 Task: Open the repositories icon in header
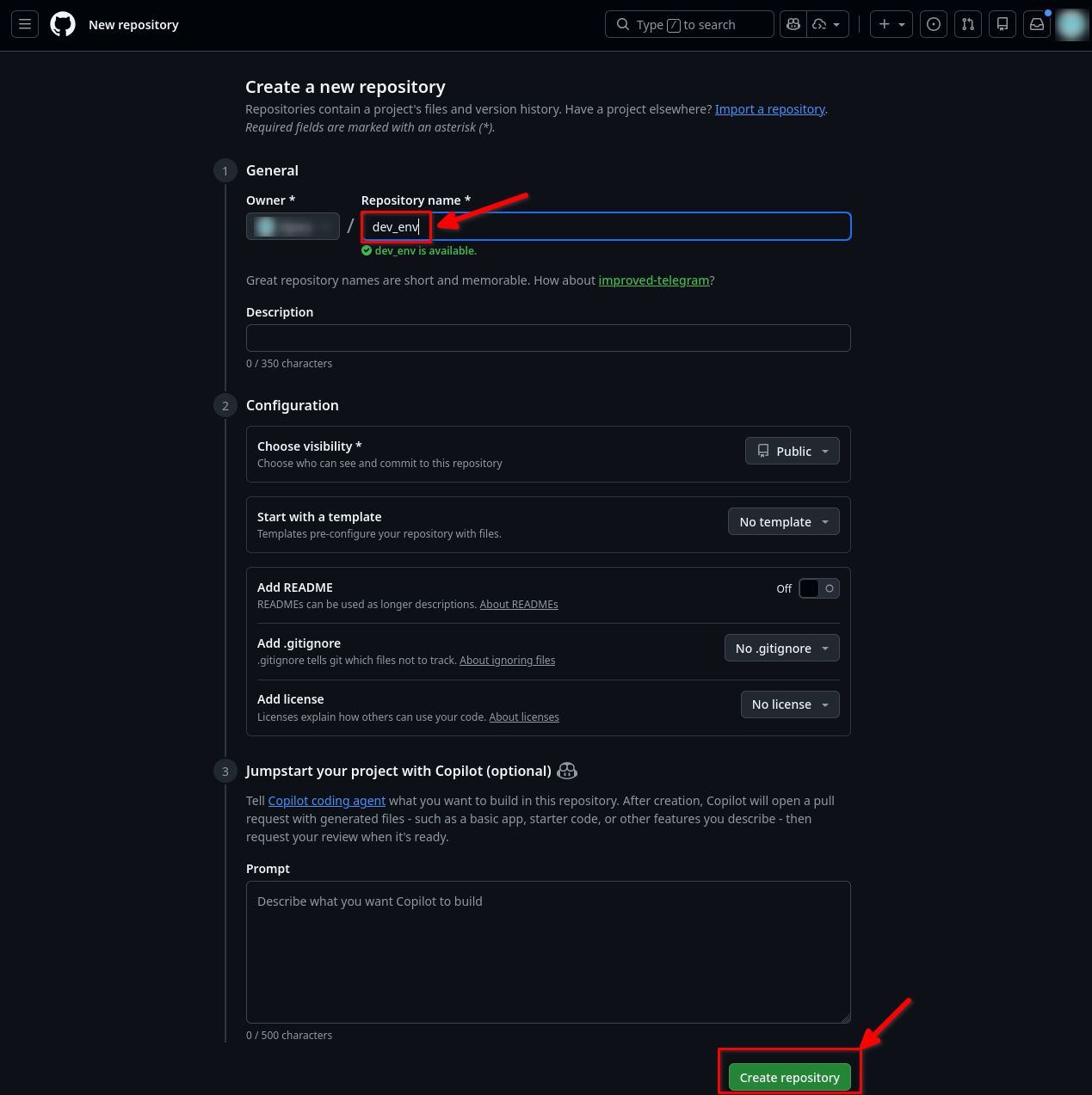pos(1003,24)
